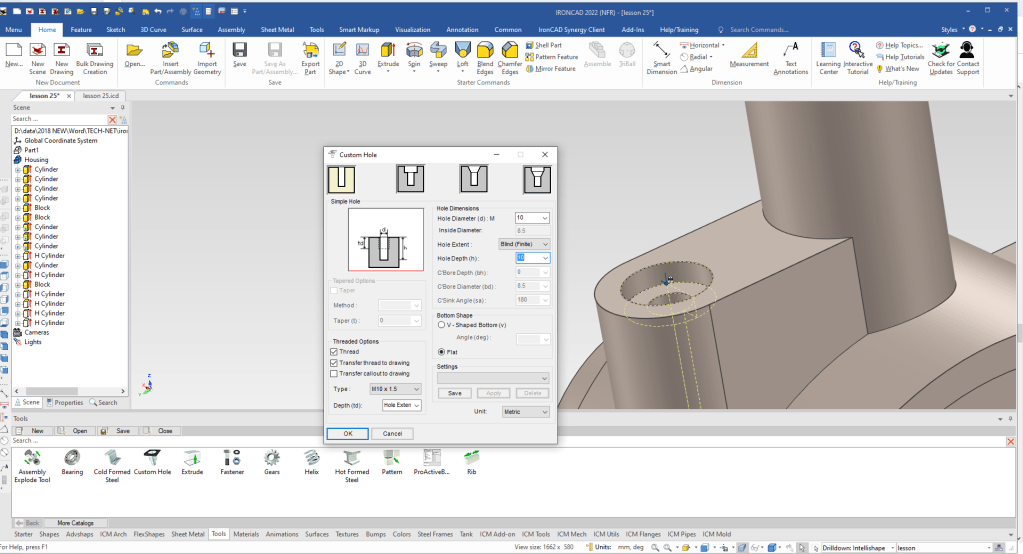
Task: Uncheck the Thread checkbox
Action: pyautogui.click(x=335, y=352)
